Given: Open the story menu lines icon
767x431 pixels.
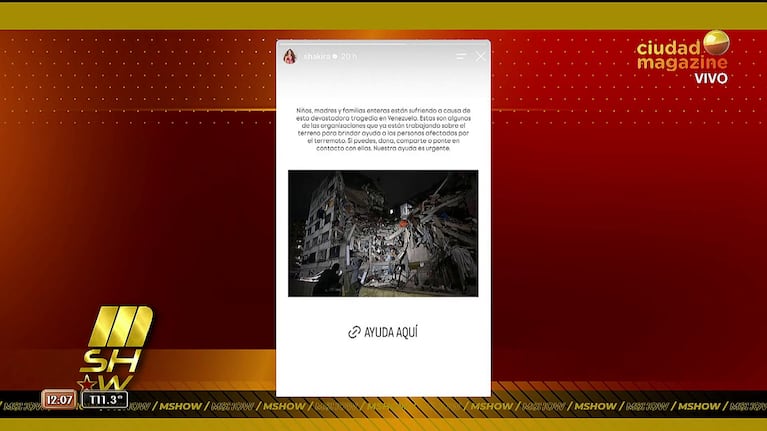Looking at the screenshot, I should coord(461,57).
